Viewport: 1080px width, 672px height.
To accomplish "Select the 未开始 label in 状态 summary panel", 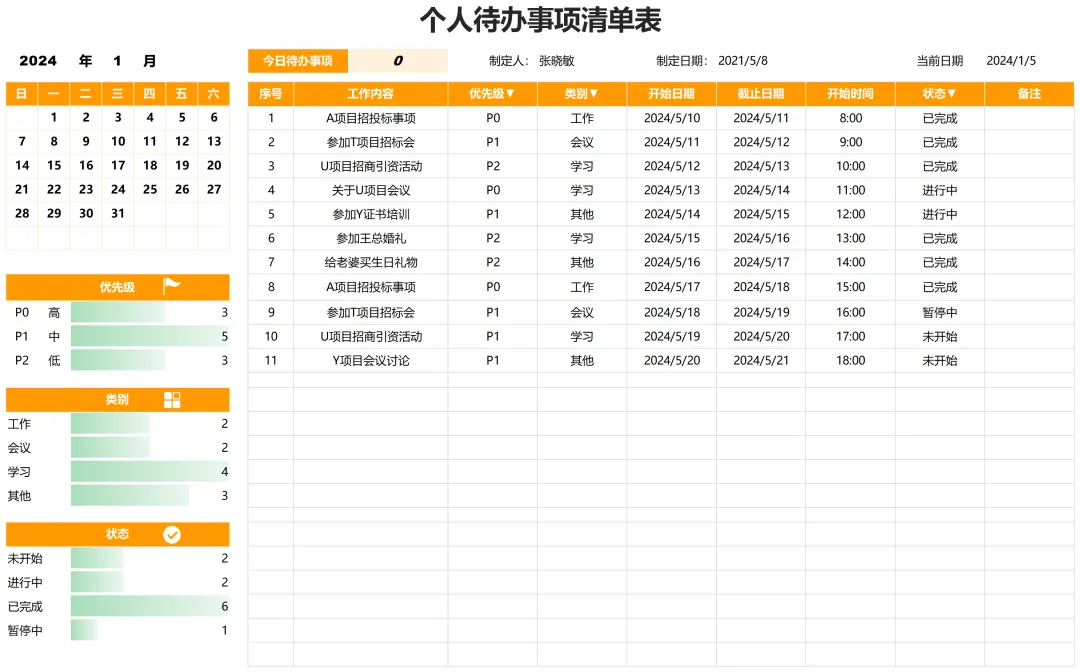I will point(25,558).
